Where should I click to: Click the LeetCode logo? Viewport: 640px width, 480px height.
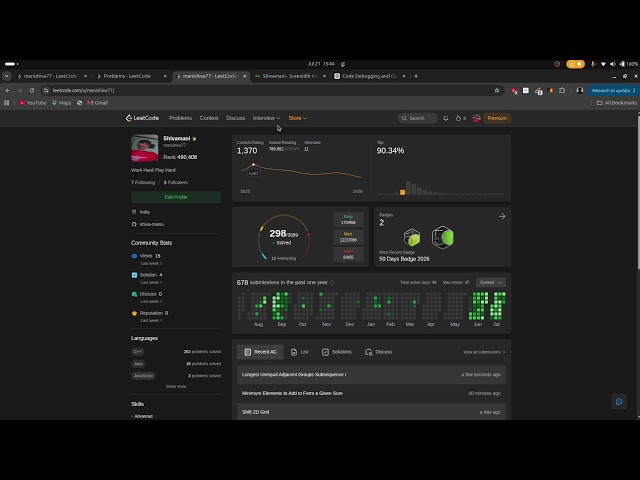click(142, 118)
